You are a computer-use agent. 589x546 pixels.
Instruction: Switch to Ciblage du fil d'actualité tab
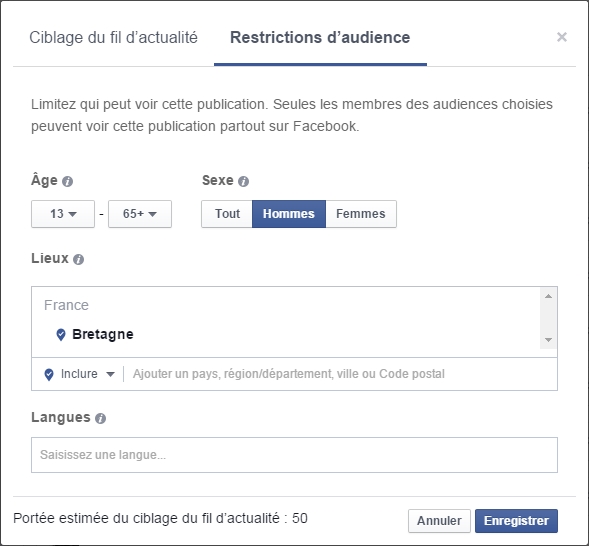click(113, 38)
